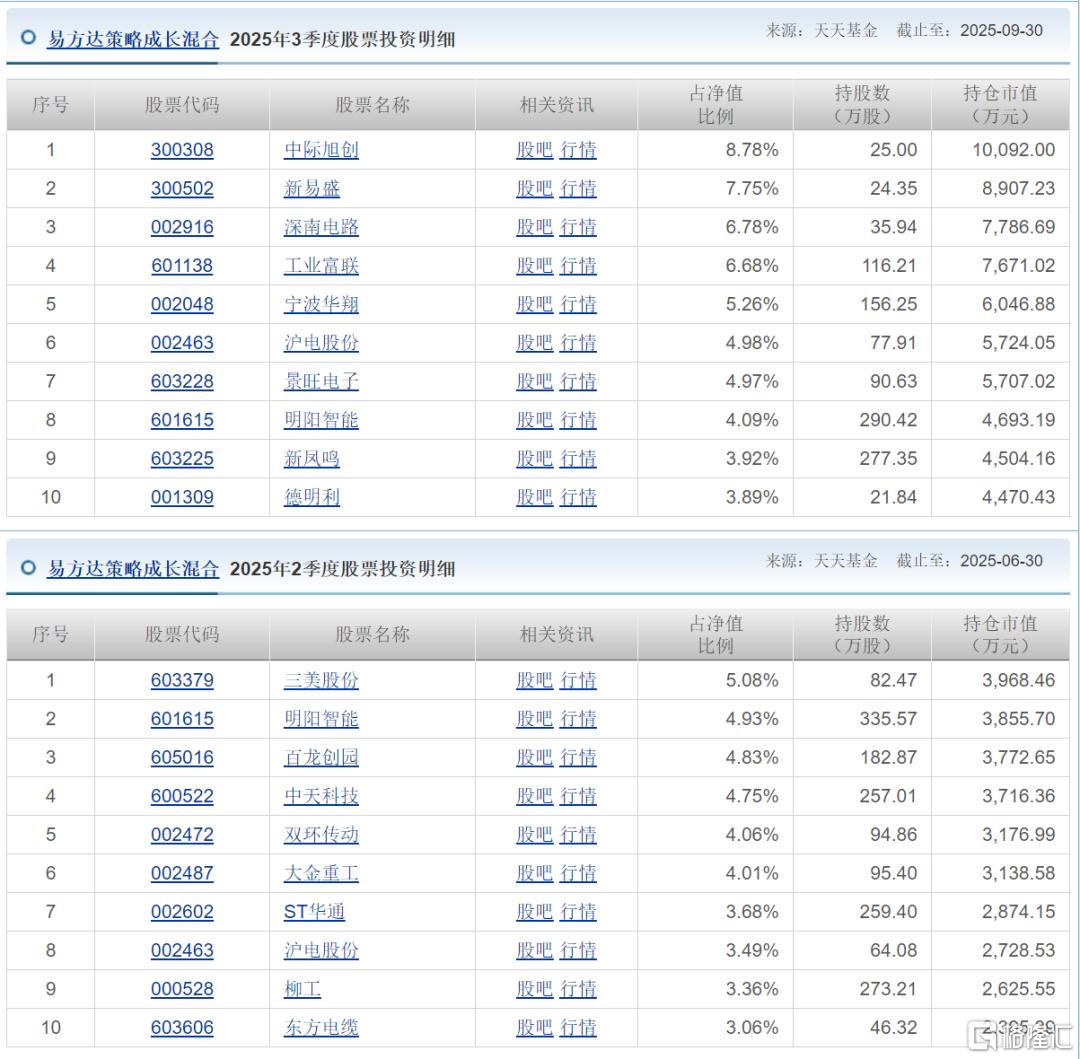The image size is (1080, 1059).
Task: Open the Q2 易方达策略成长混合 fund title link
Action: pos(133,569)
